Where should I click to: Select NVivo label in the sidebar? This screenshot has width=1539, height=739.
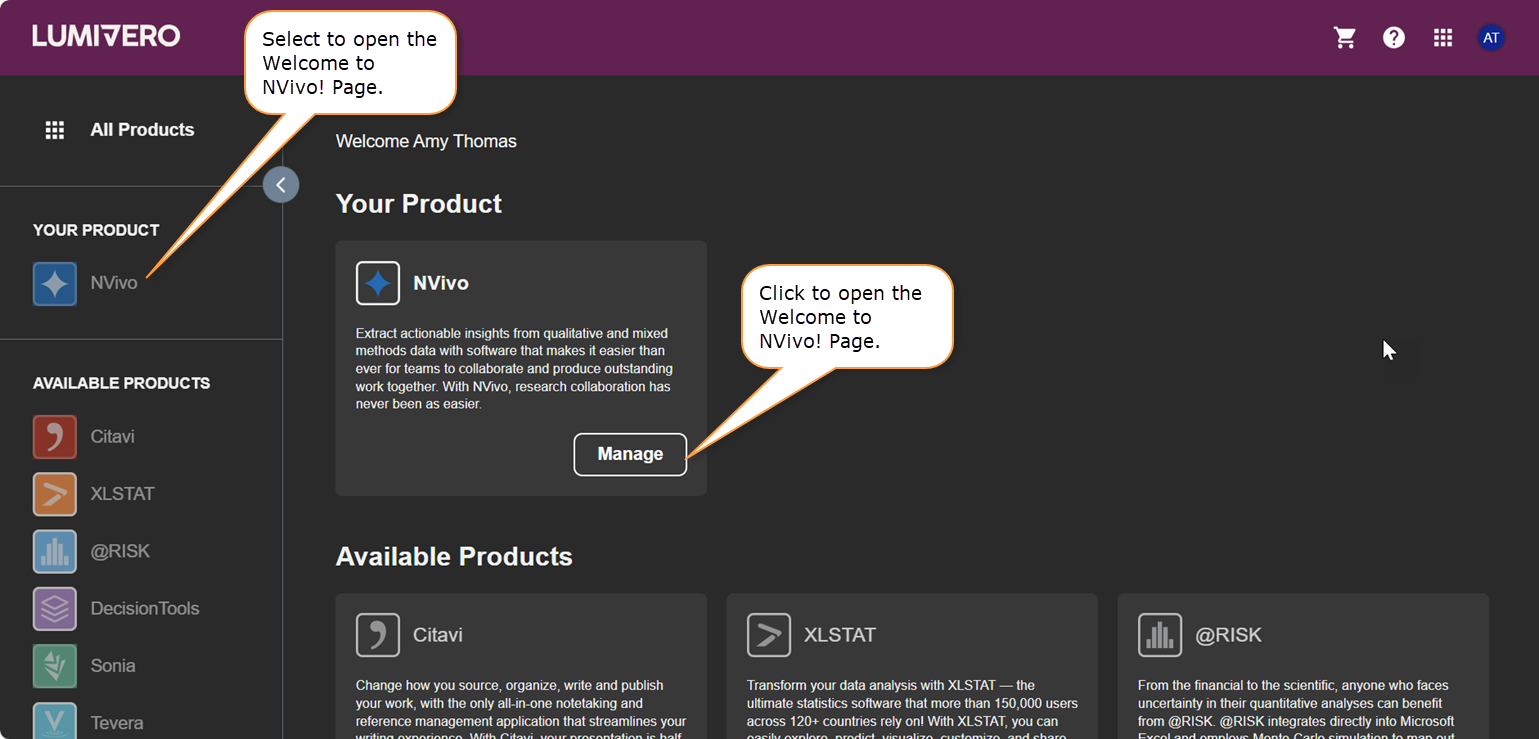coord(114,283)
